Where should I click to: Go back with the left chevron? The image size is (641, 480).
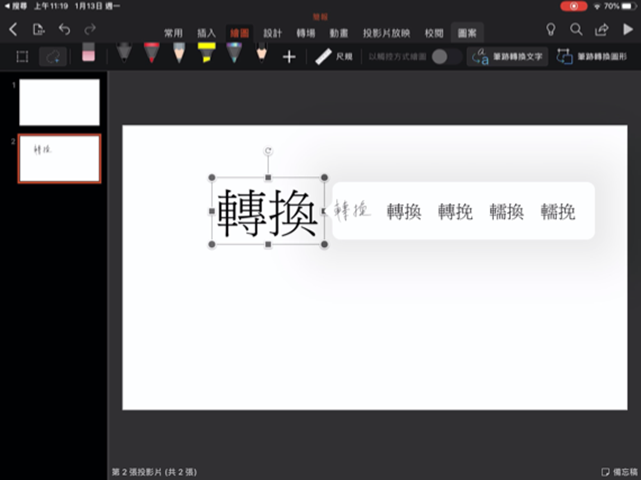13,31
